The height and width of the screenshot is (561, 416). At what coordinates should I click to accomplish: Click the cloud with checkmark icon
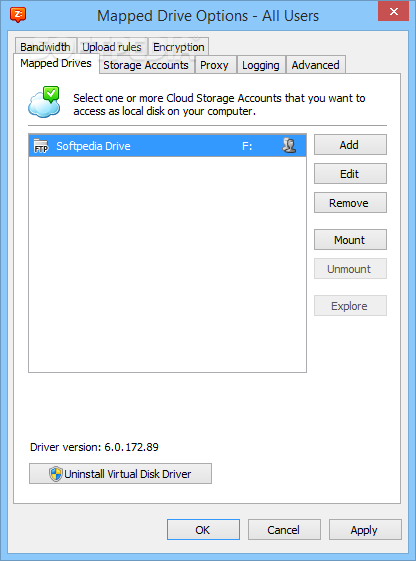click(44, 102)
